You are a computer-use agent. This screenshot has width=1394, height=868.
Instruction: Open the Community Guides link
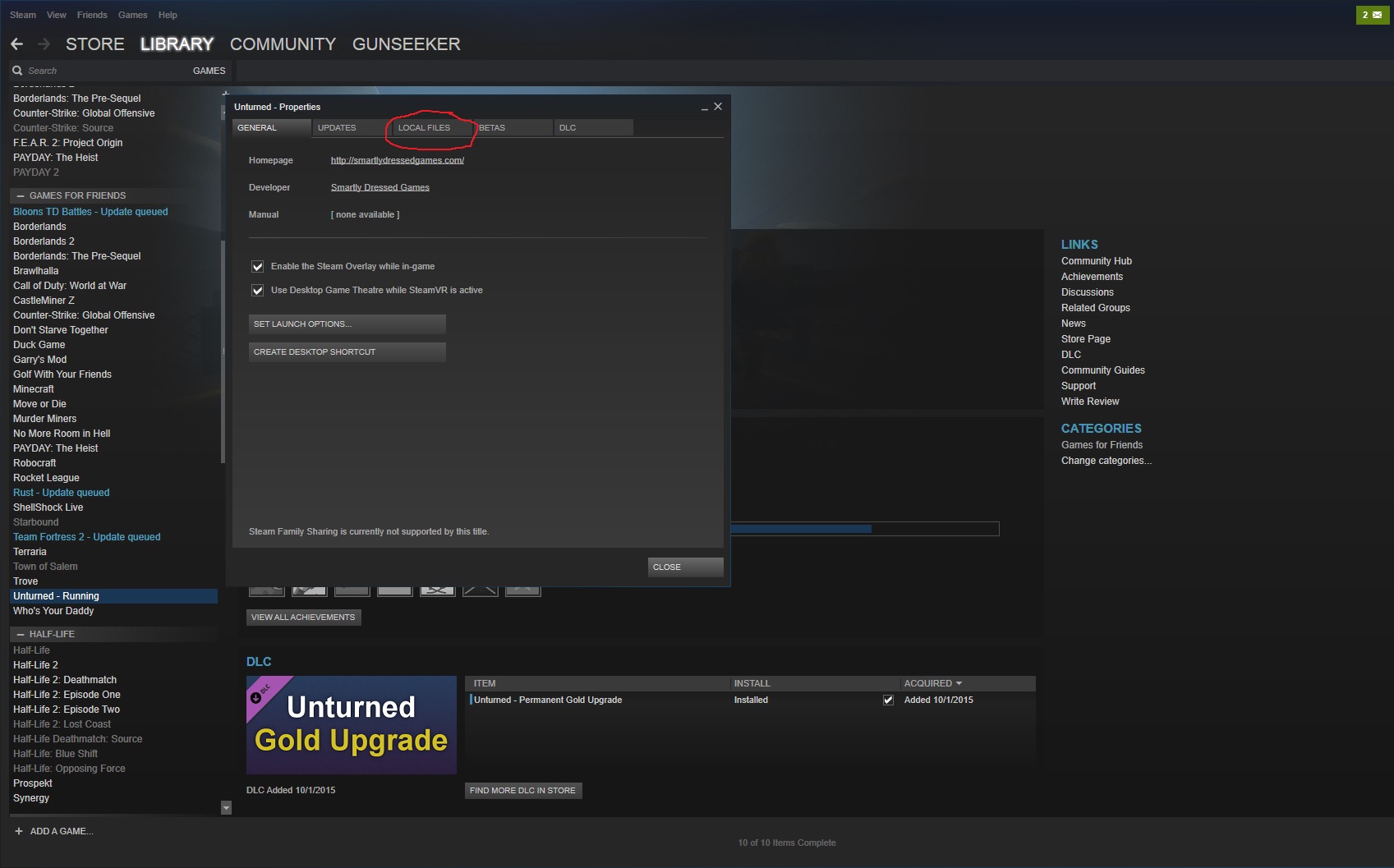(1103, 370)
